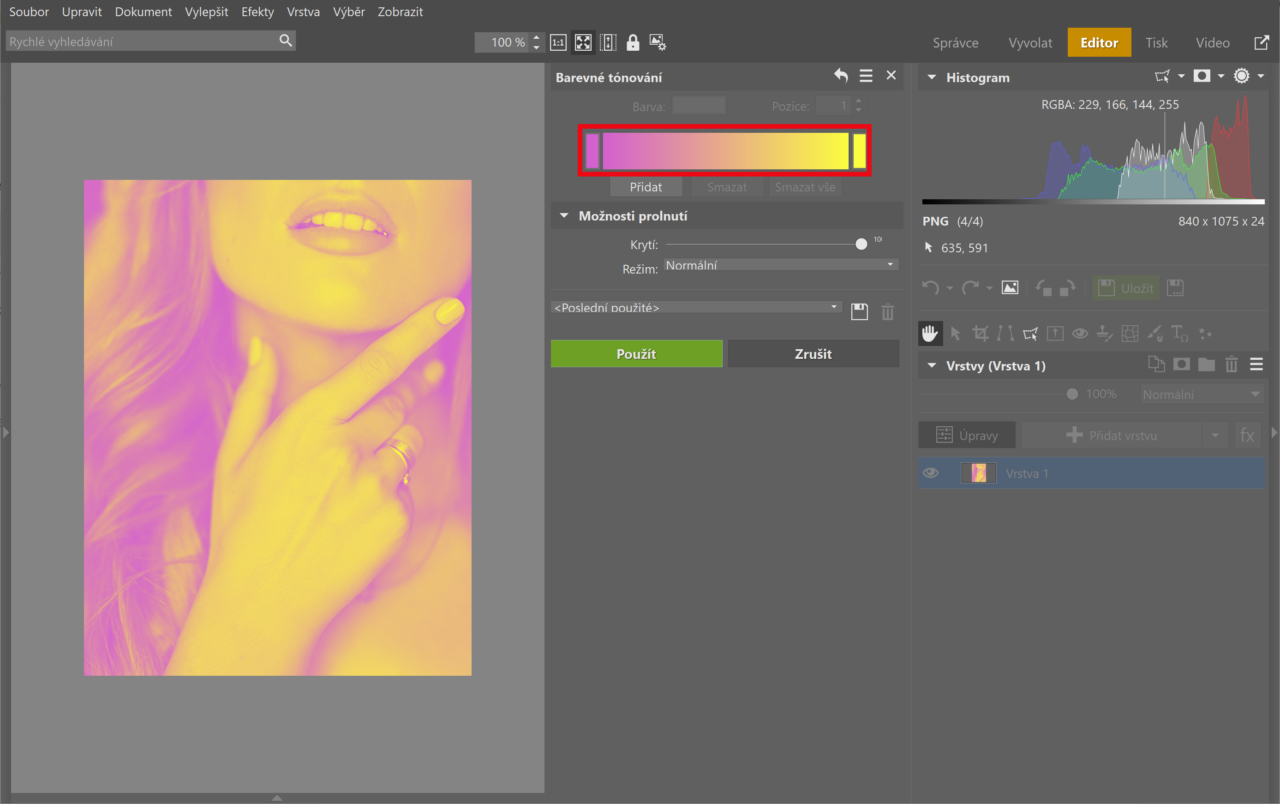Click the Úpravy button
1280x804 pixels.
pyautogui.click(x=967, y=435)
